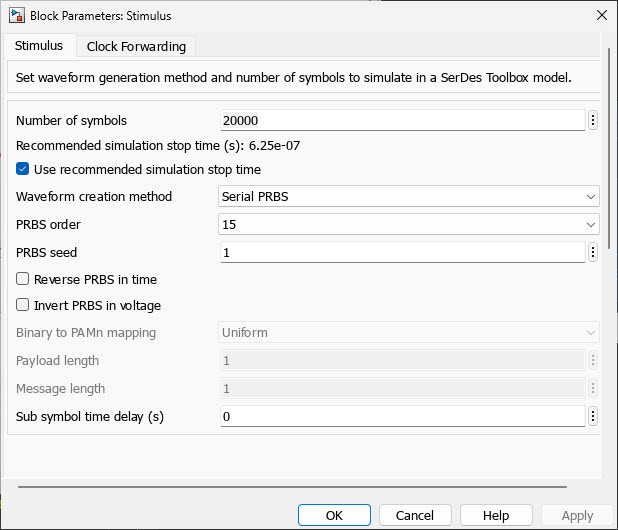Disable Use recommended simulation stop time

coord(23,169)
